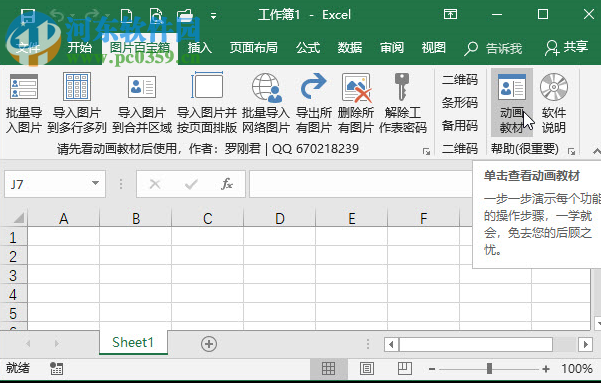Click print preview icon in quick access toolbar

(x=156, y=16)
